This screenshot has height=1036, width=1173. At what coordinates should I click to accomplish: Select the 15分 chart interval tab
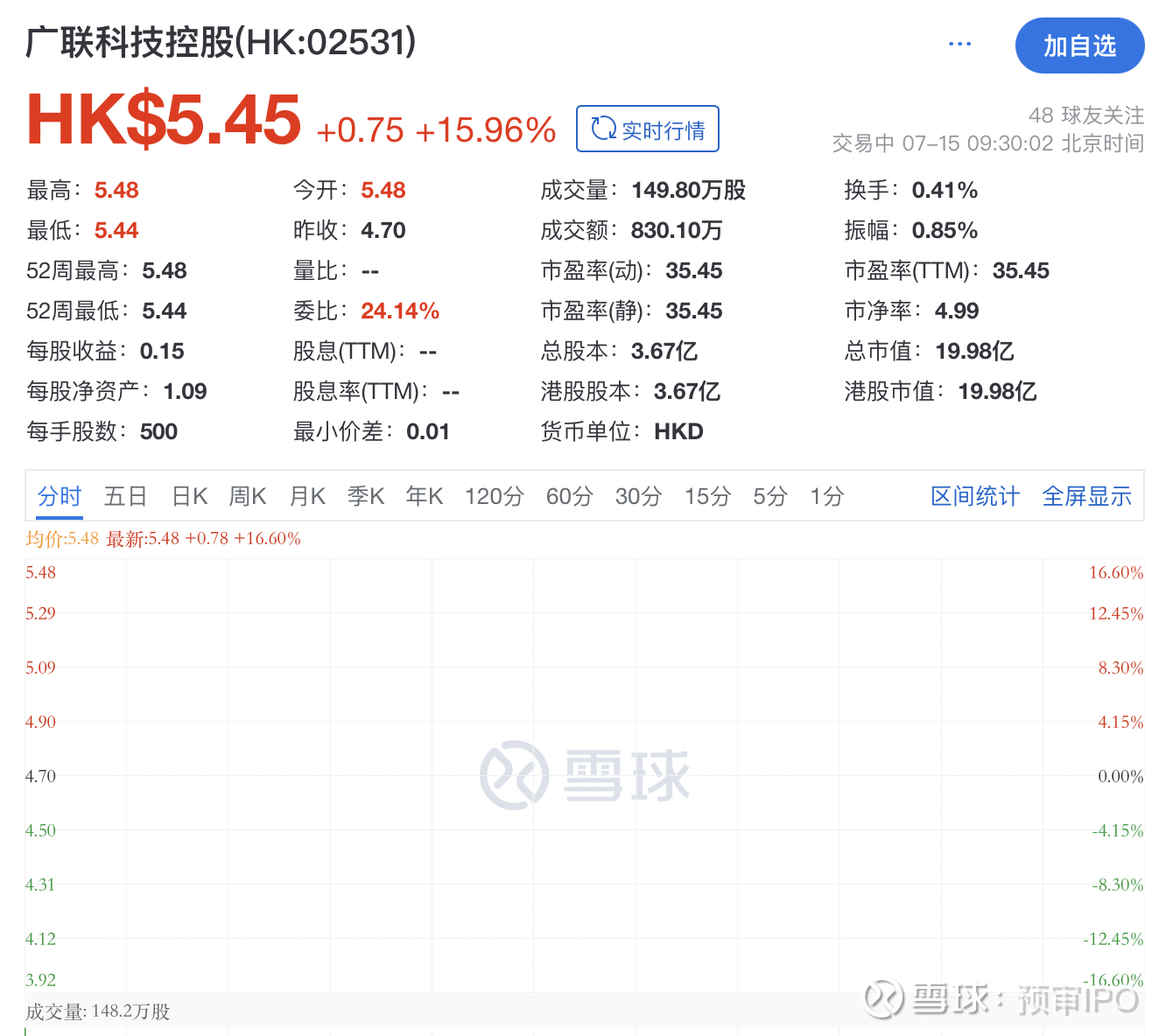click(707, 496)
